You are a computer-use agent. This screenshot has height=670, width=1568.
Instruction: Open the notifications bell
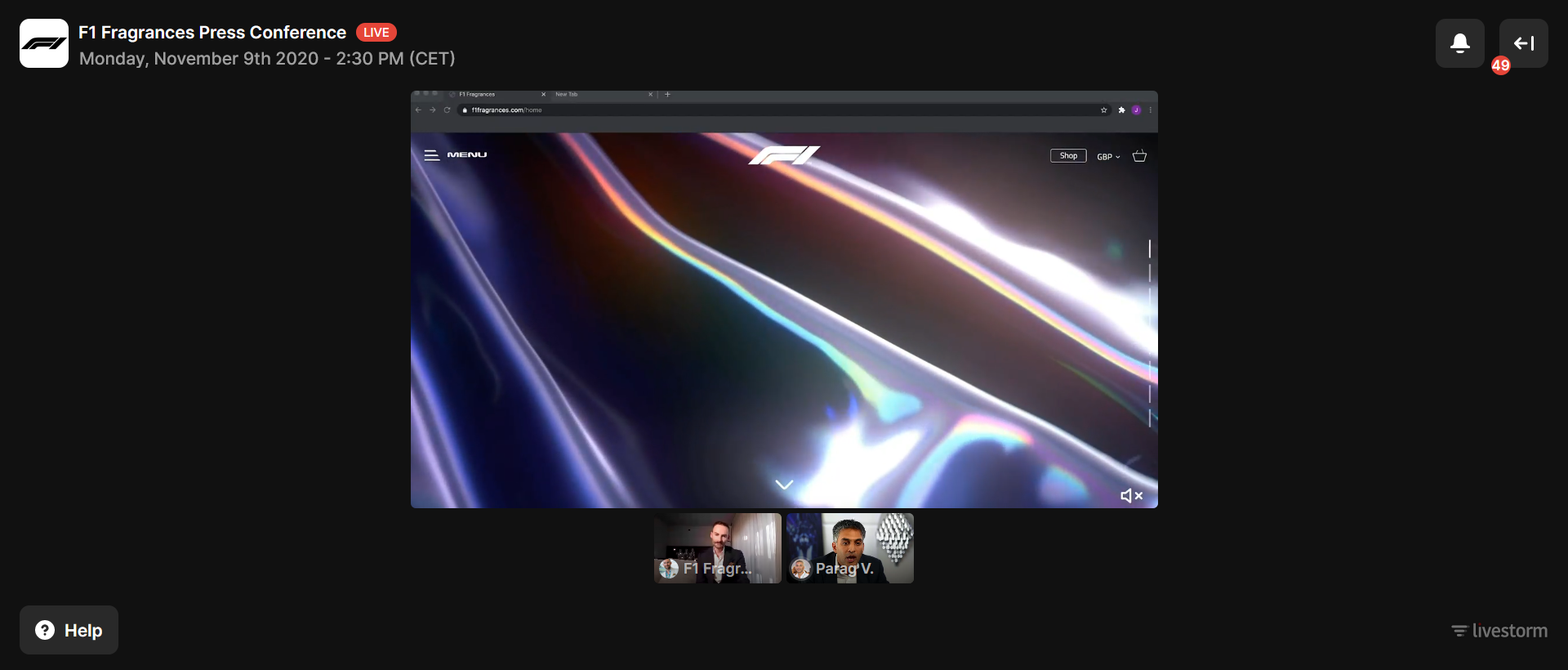coord(1460,43)
